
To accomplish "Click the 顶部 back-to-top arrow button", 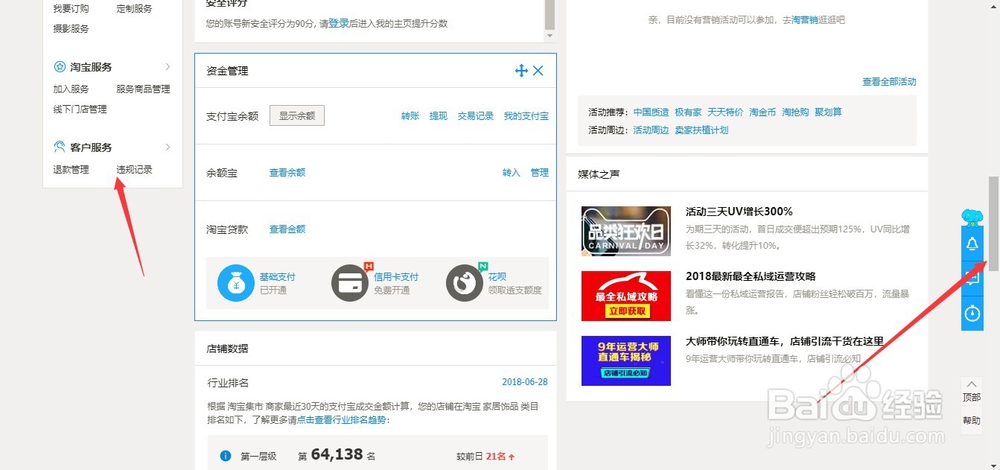I will (x=972, y=390).
